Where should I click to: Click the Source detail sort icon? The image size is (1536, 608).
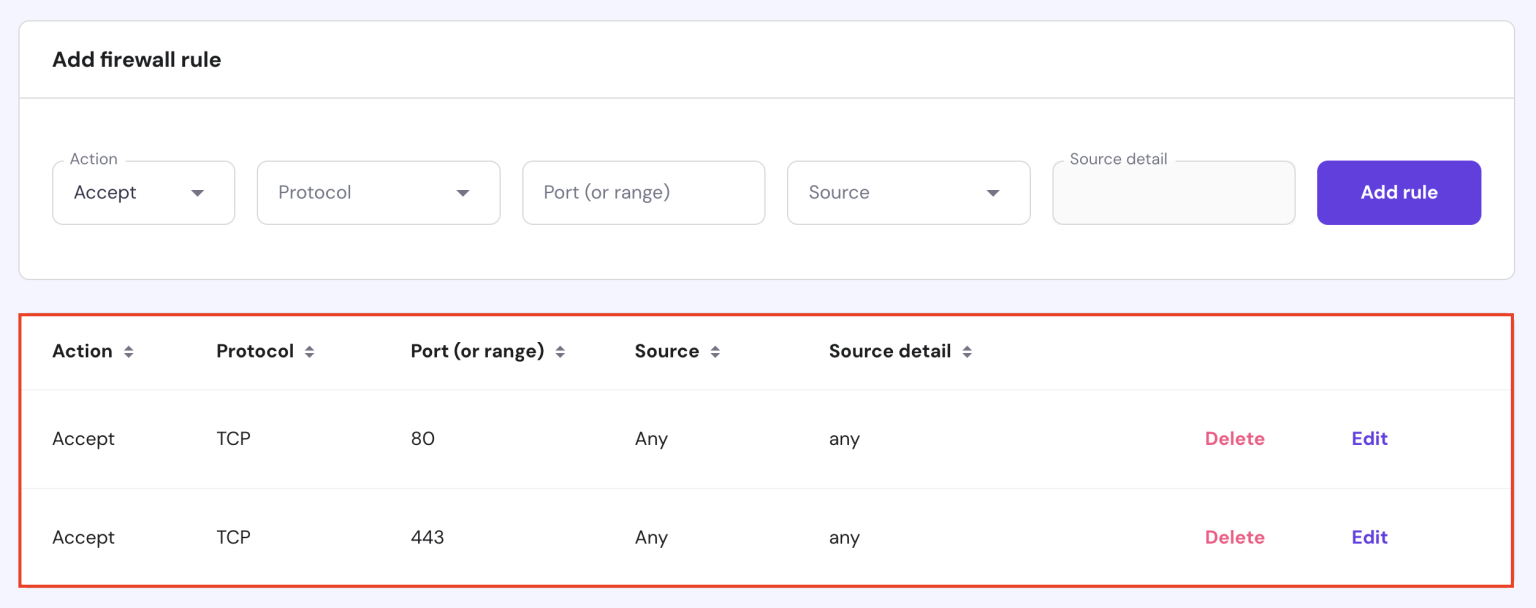[x=966, y=351]
